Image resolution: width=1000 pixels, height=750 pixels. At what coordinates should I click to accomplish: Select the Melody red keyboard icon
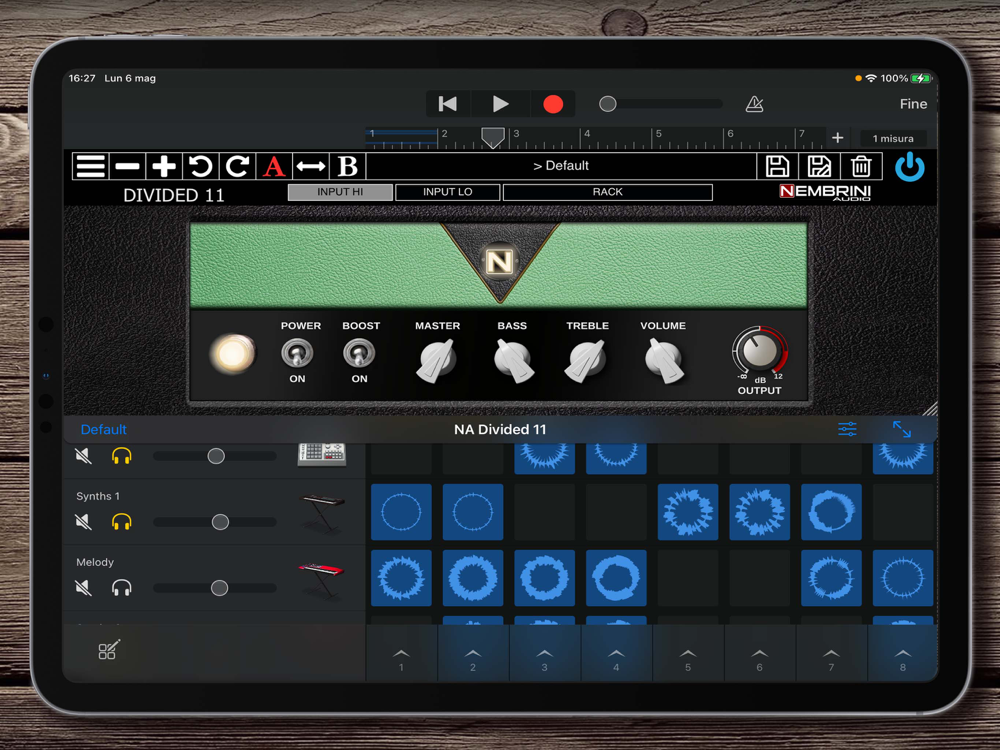[321, 580]
